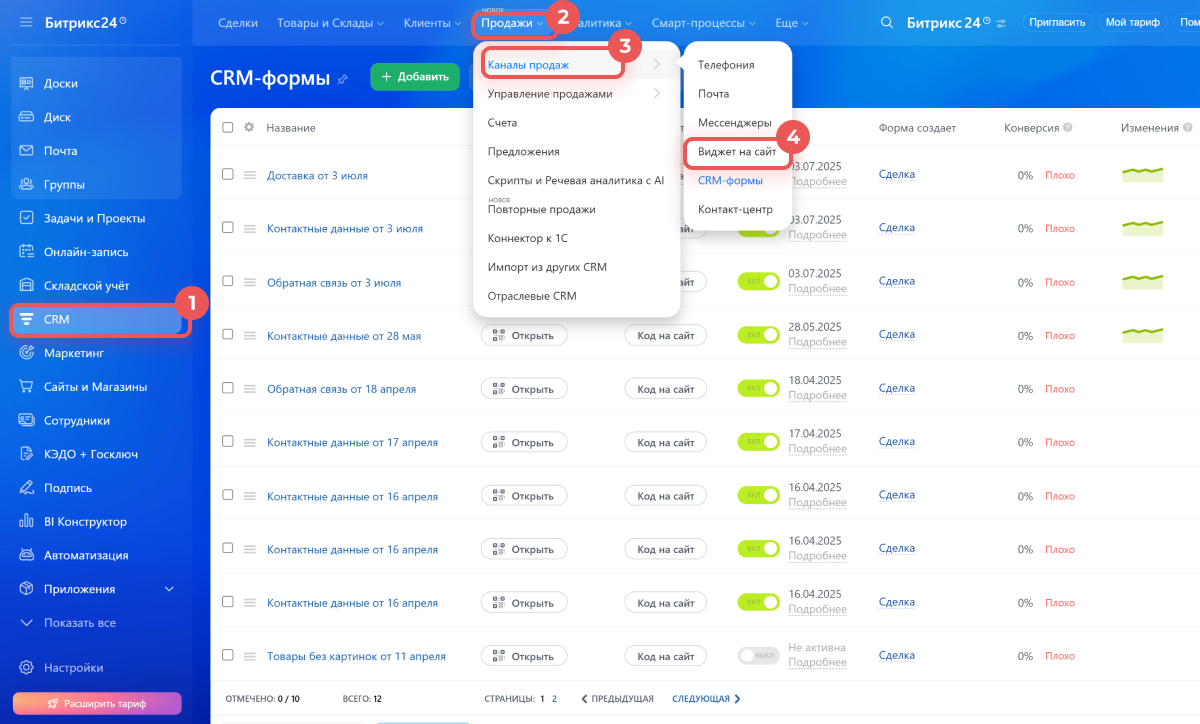Open the hamburger menu icon beside Битрикс24

pyautogui.click(x=27, y=22)
